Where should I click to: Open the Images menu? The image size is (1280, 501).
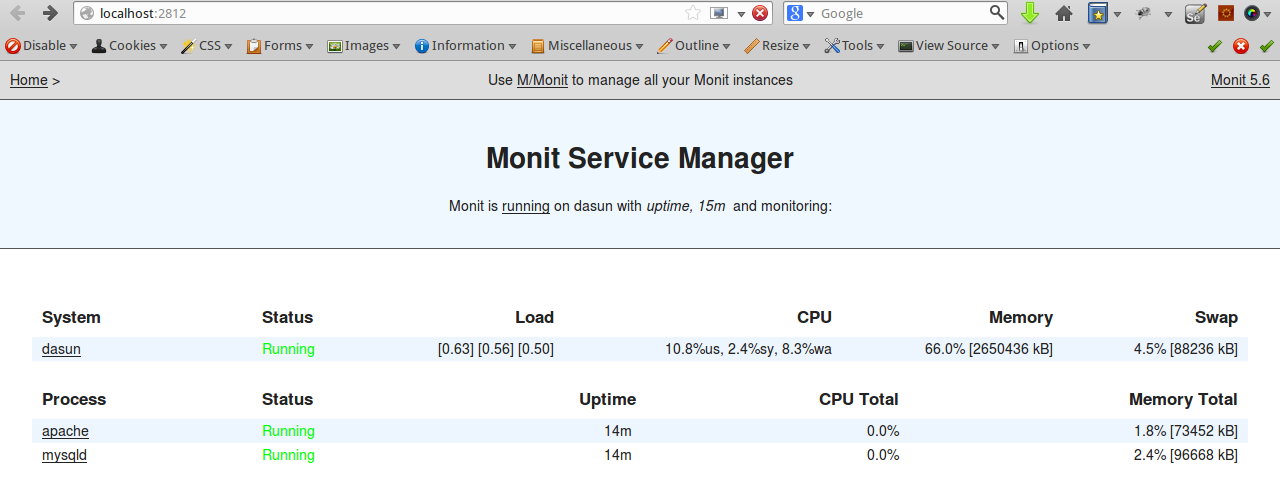pyautogui.click(x=363, y=46)
